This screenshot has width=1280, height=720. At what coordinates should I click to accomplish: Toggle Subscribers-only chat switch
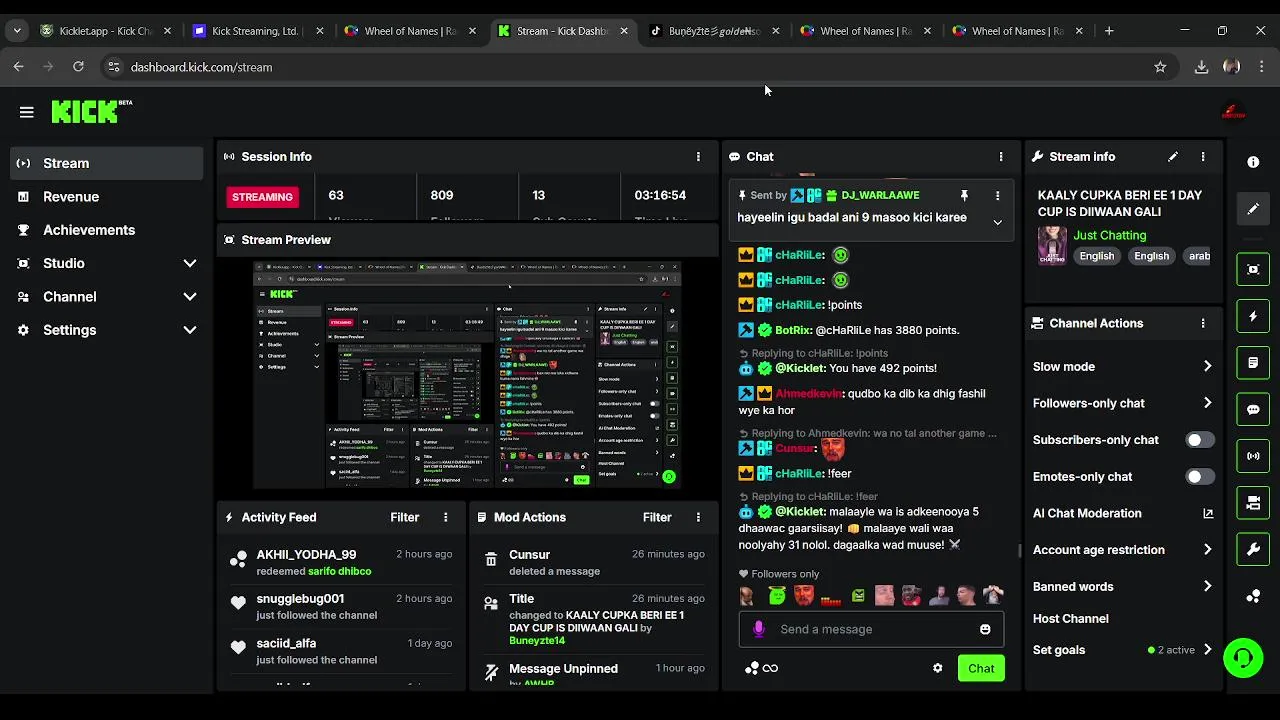1200,440
